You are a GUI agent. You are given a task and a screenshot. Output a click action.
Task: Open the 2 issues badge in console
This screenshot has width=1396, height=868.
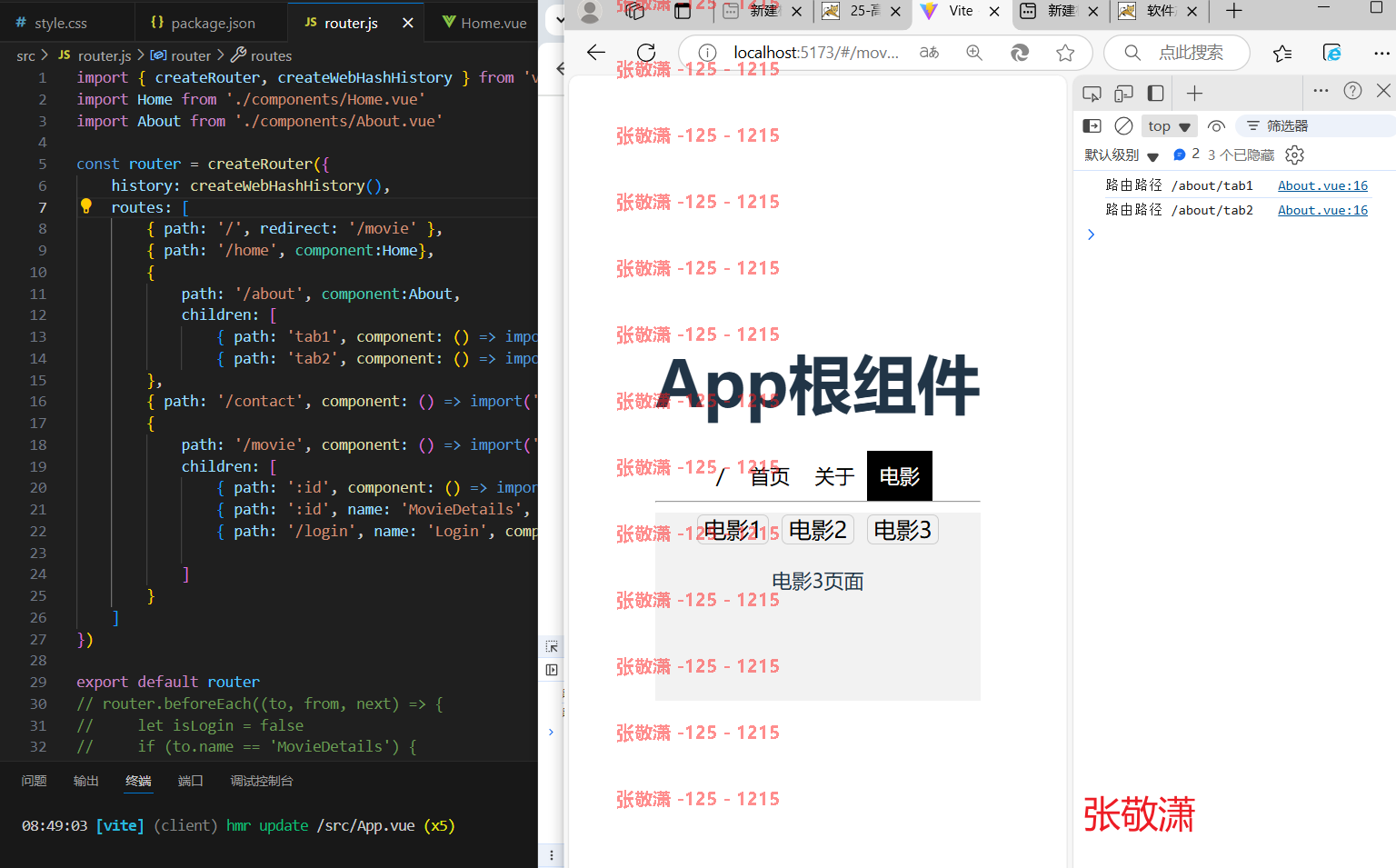[x=1186, y=155]
